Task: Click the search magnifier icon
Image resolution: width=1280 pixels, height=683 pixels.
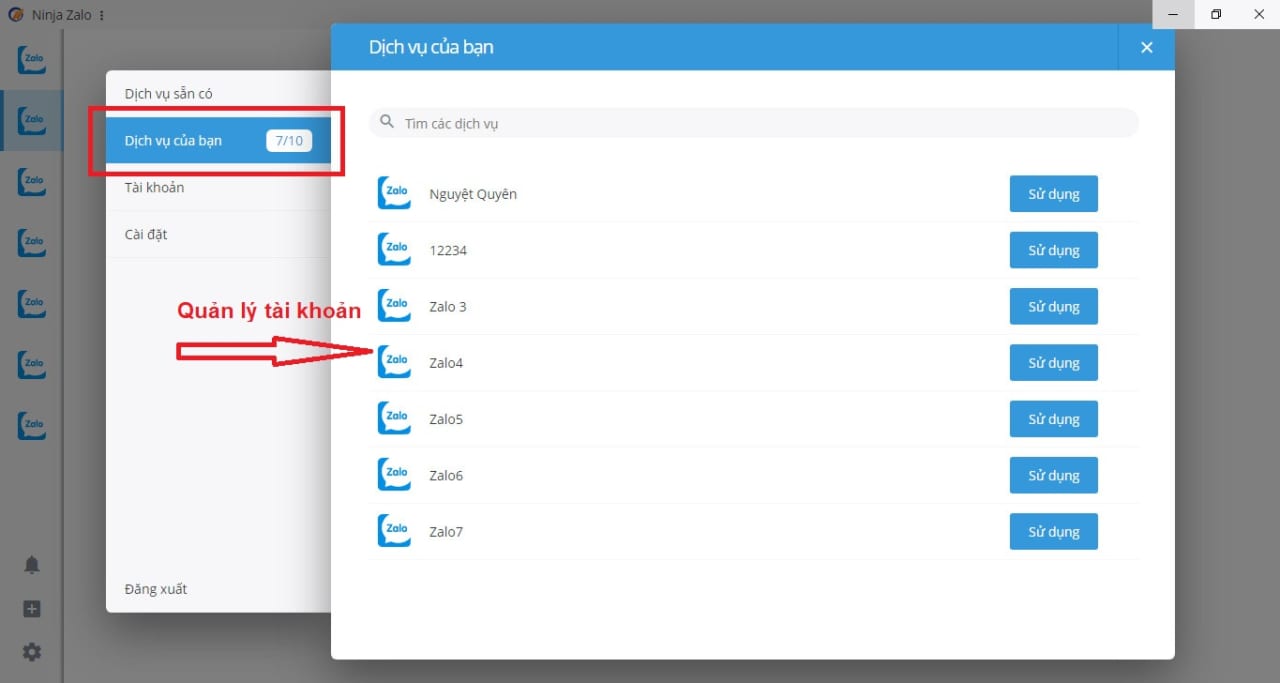Action: [387, 122]
